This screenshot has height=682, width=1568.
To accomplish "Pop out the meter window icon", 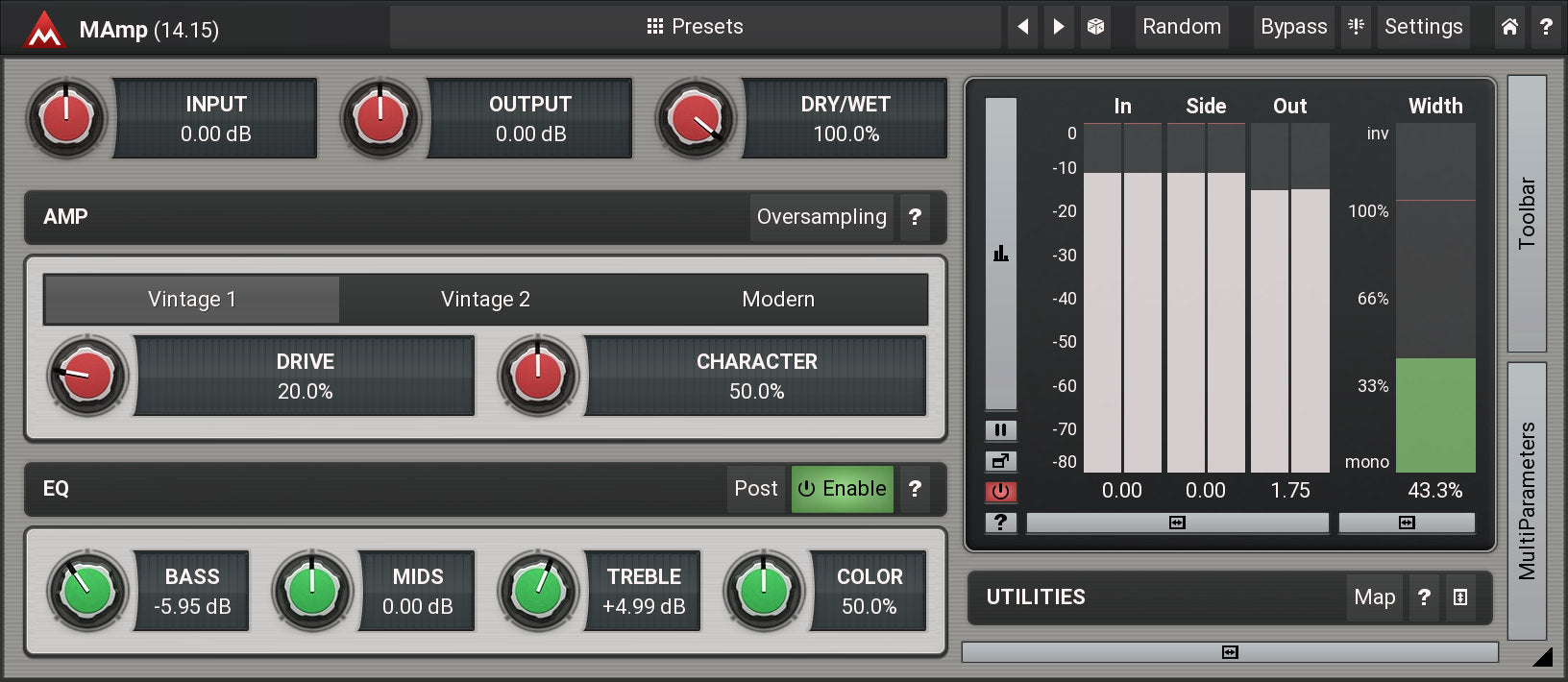I will [x=1000, y=461].
